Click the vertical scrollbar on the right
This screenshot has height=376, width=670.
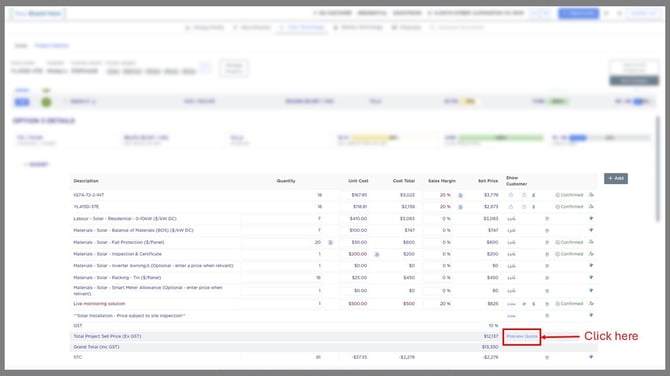pos(658,169)
